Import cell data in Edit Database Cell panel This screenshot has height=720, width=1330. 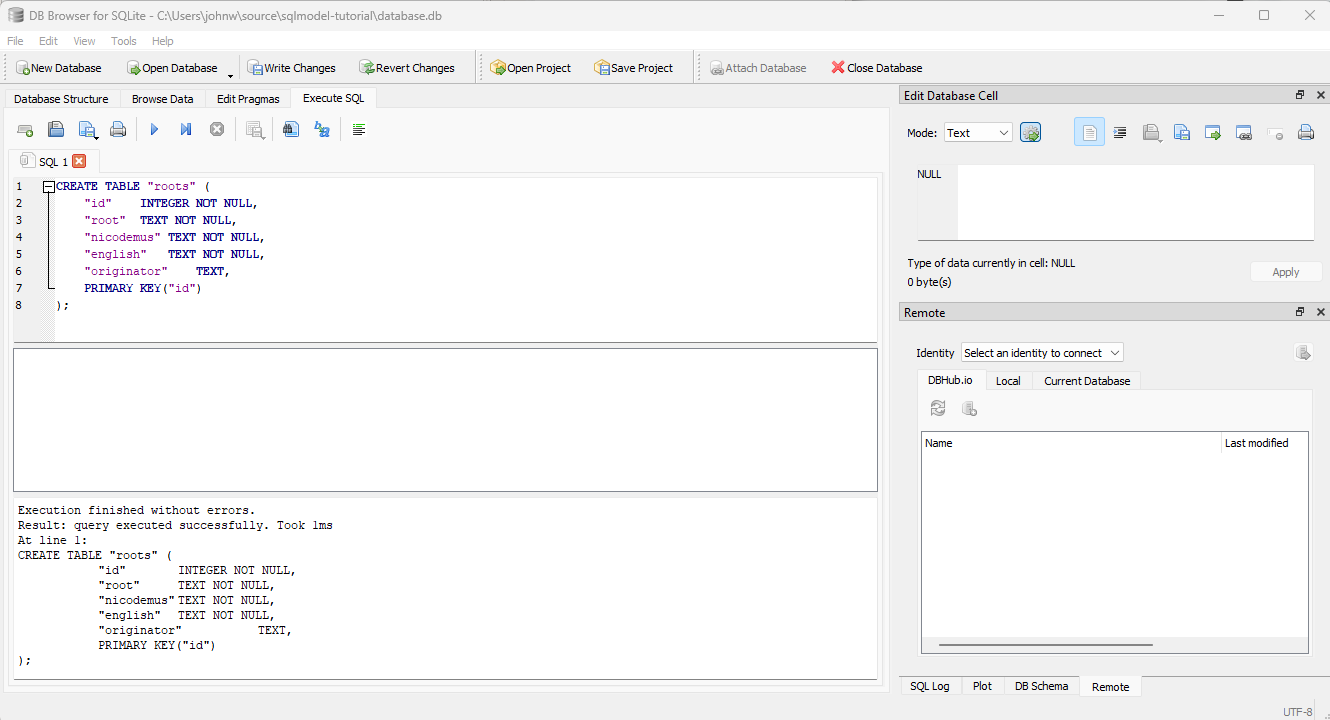(x=1151, y=132)
